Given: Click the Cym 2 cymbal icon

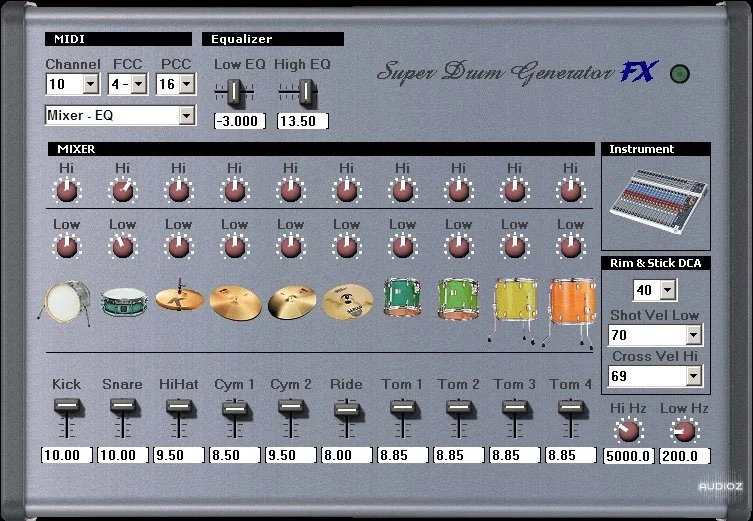Looking at the screenshot, I should [x=292, y=302].
